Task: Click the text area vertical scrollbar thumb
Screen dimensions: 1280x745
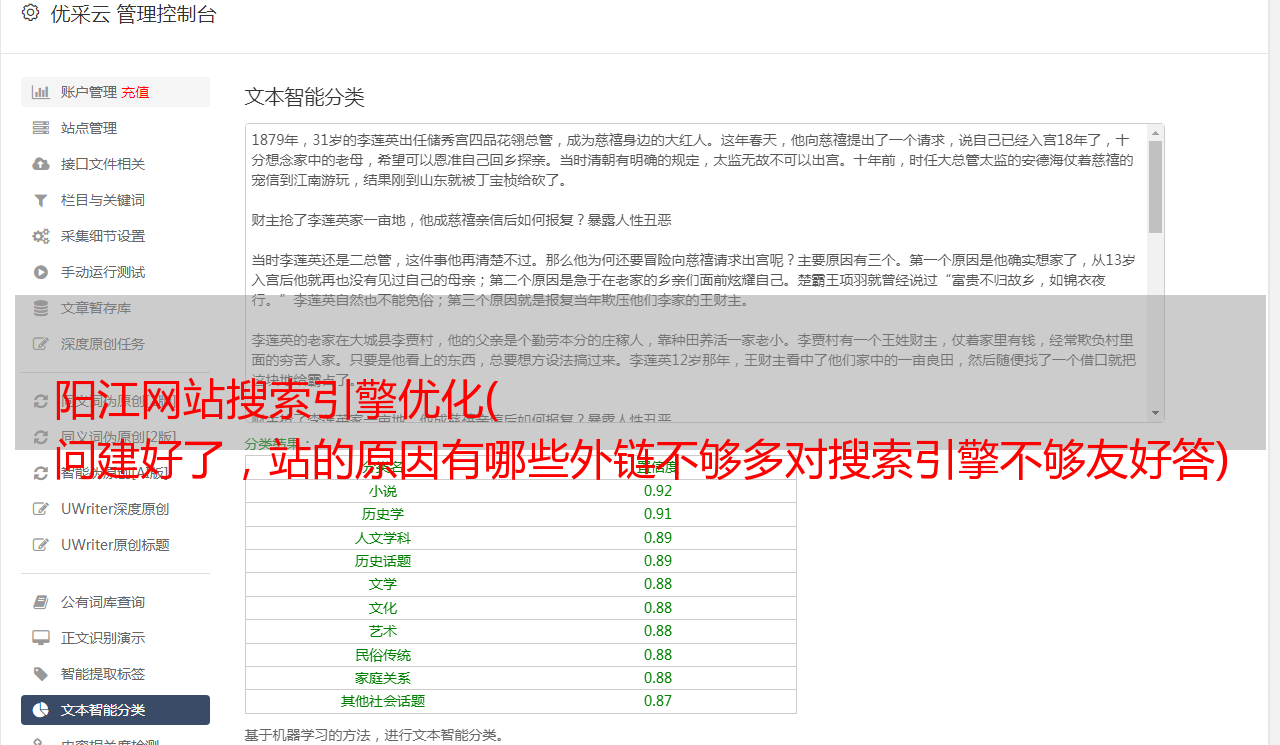Action: (x=1155, y=187)
